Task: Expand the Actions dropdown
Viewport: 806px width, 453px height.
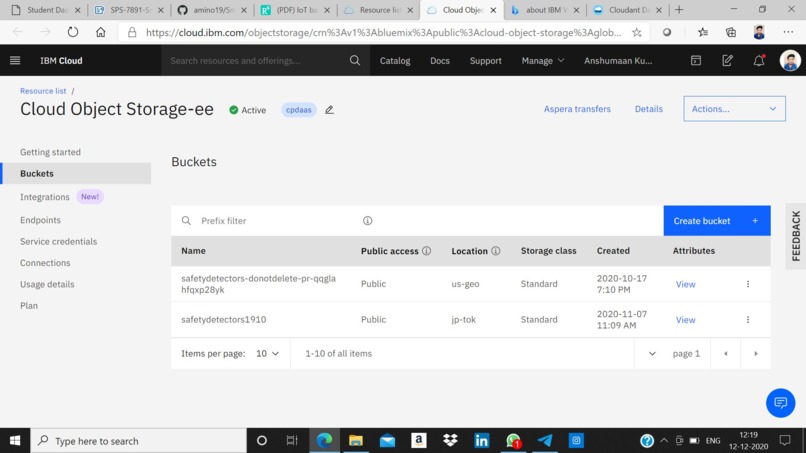Action: click(734, 109)
